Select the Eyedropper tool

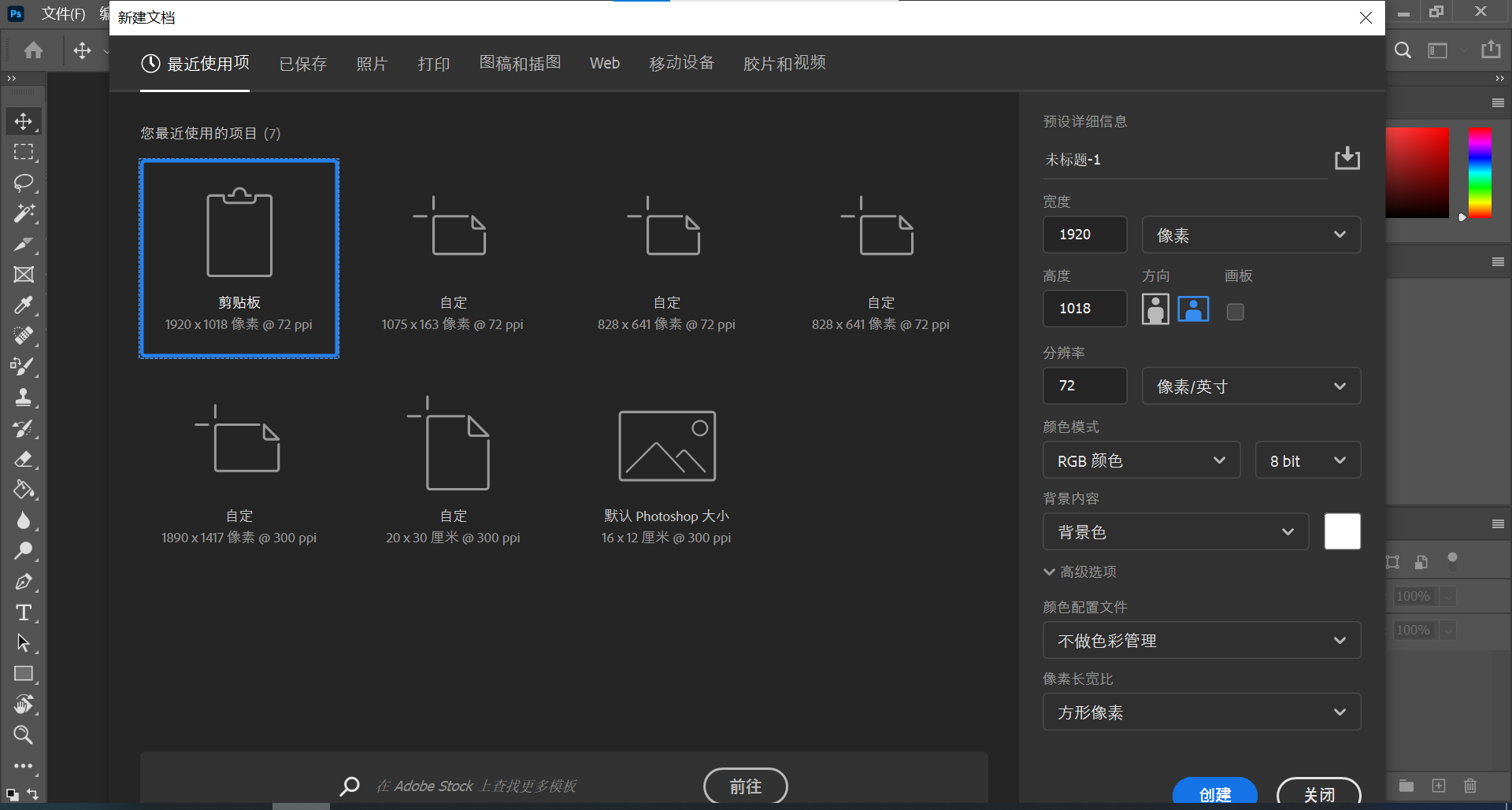coord(24,305)
